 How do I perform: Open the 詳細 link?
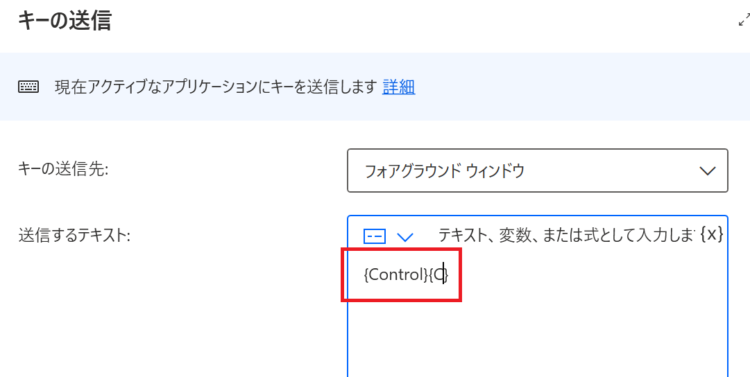[398, 87]
